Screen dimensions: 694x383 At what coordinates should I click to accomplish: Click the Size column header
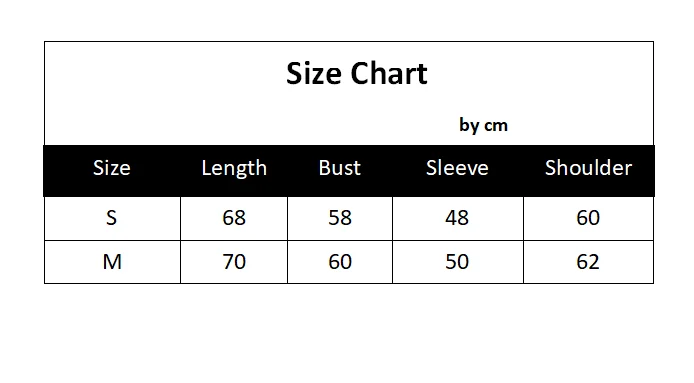[x=112, y=168]
